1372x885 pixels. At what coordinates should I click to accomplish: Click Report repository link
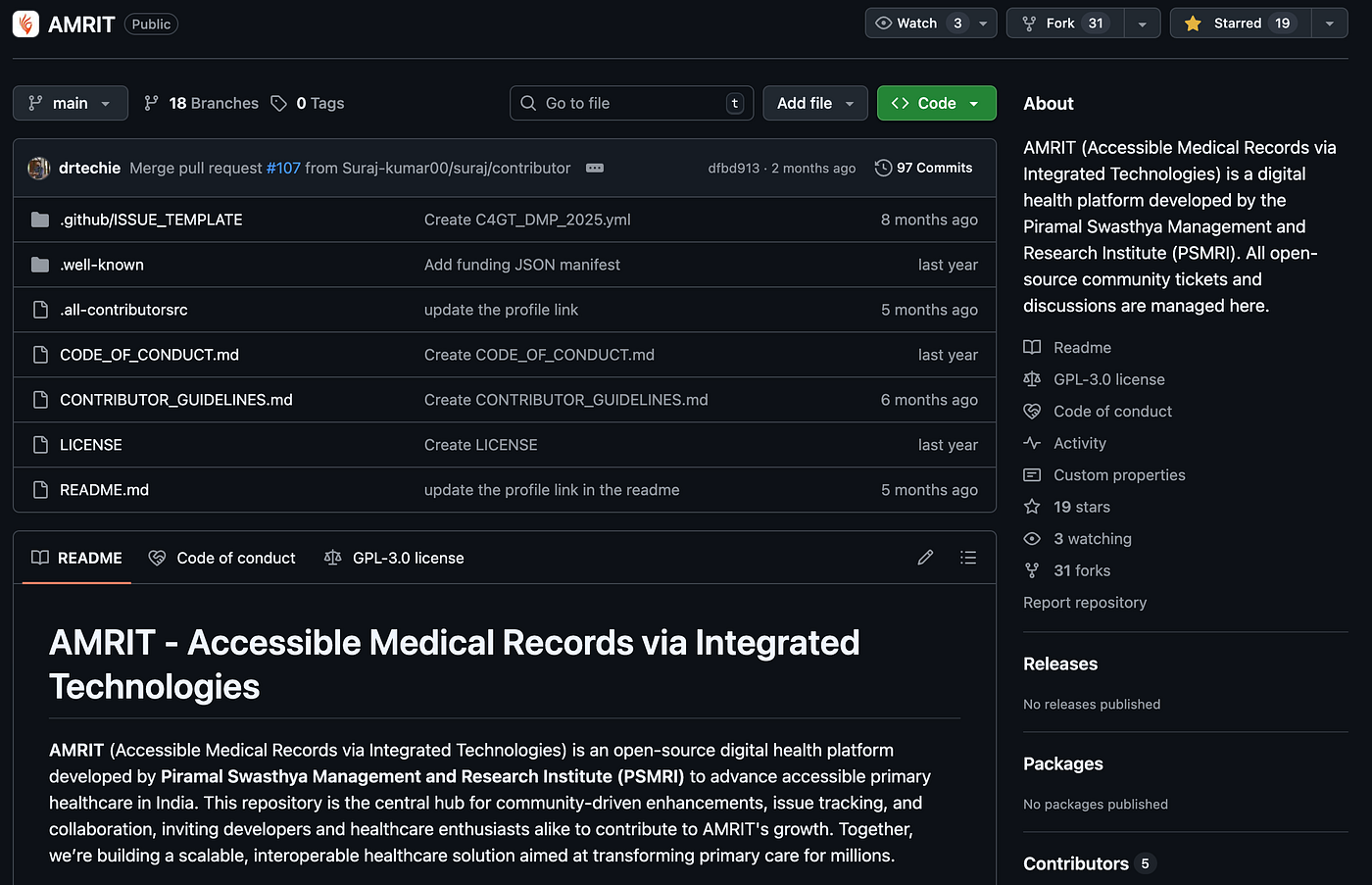click(x=1085, y=603)
